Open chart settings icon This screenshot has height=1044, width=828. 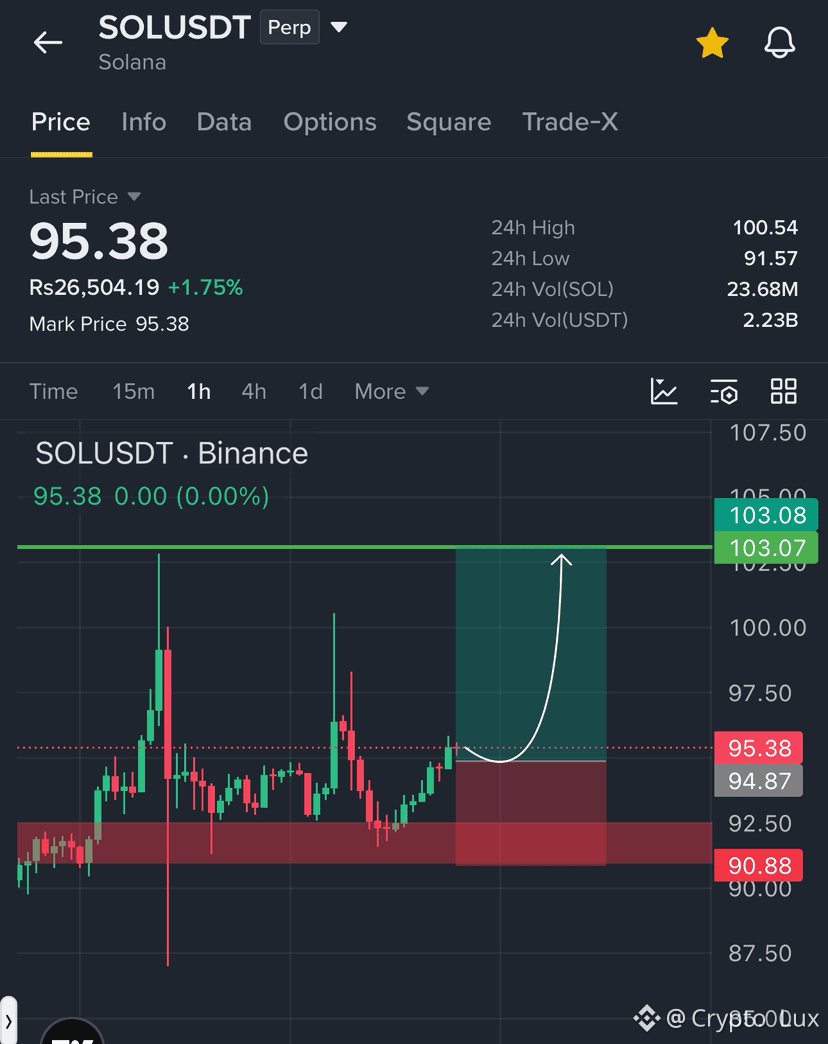[724, 392]
